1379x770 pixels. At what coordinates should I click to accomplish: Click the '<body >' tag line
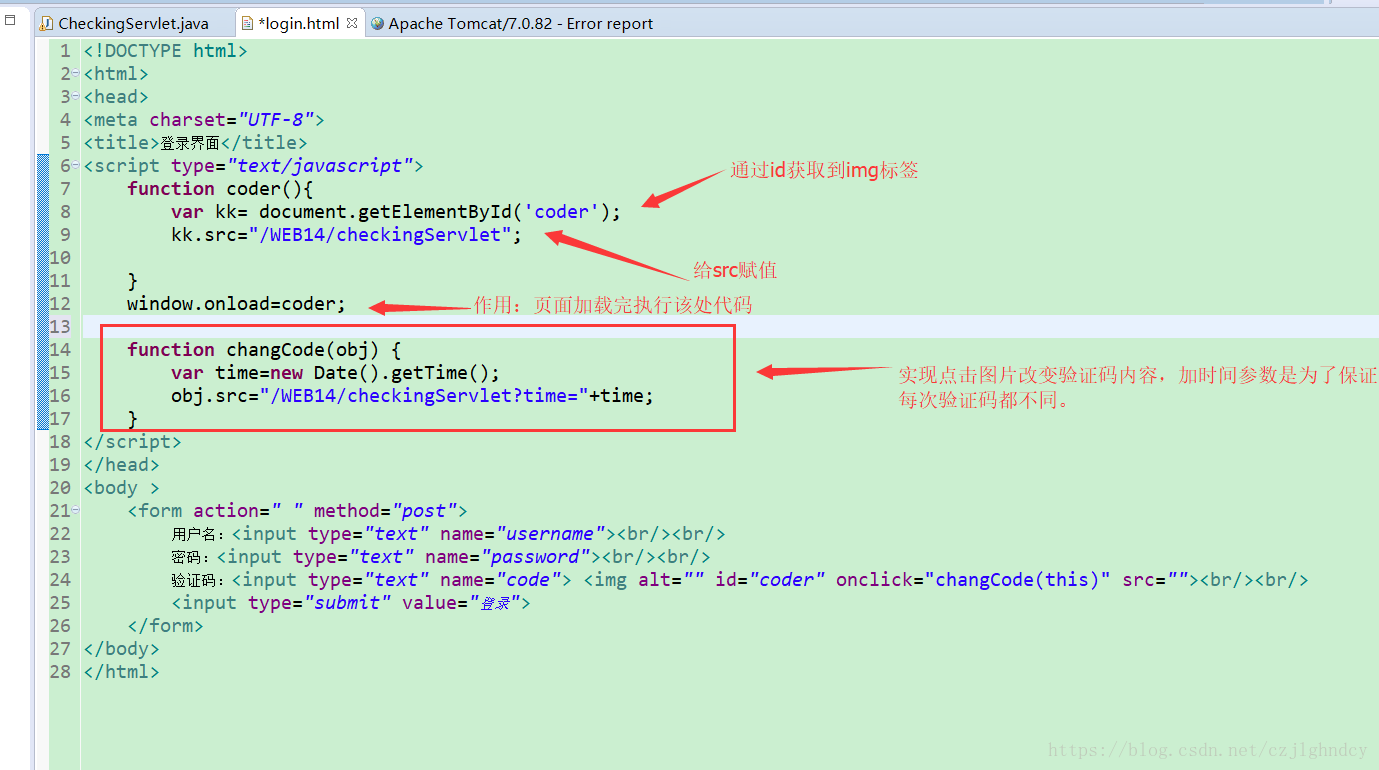pos(122,488)
